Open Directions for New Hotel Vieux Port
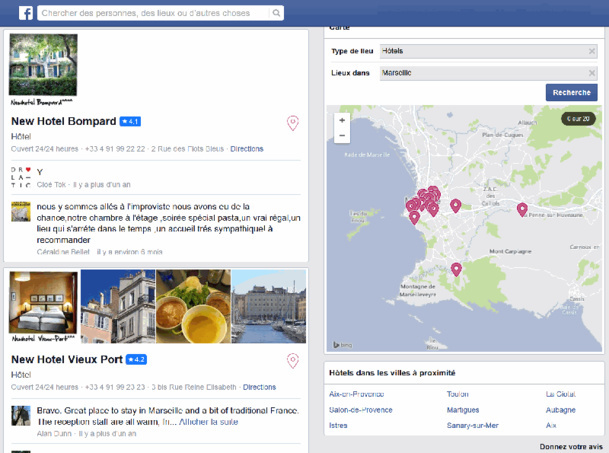This screenshot has height=453, width=609. (x=259, y=387)
